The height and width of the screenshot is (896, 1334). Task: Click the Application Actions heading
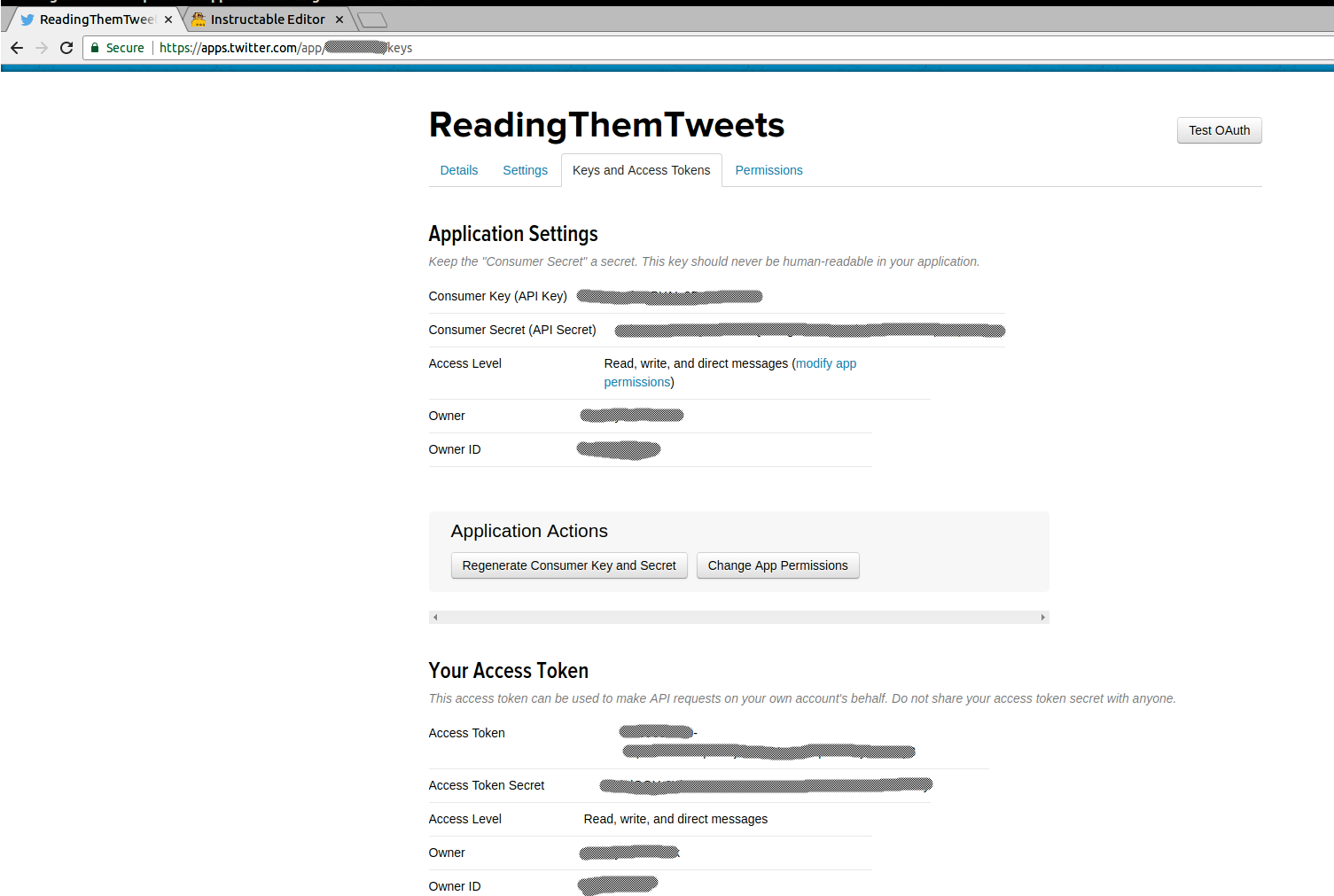pos(529,531)
